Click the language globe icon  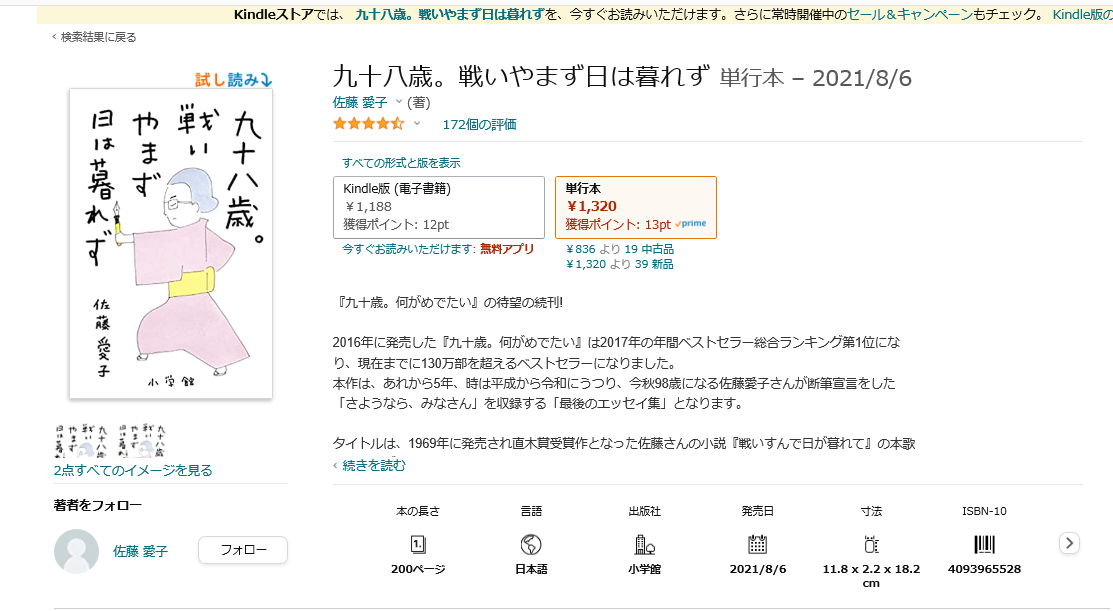[x=531, y=544]
